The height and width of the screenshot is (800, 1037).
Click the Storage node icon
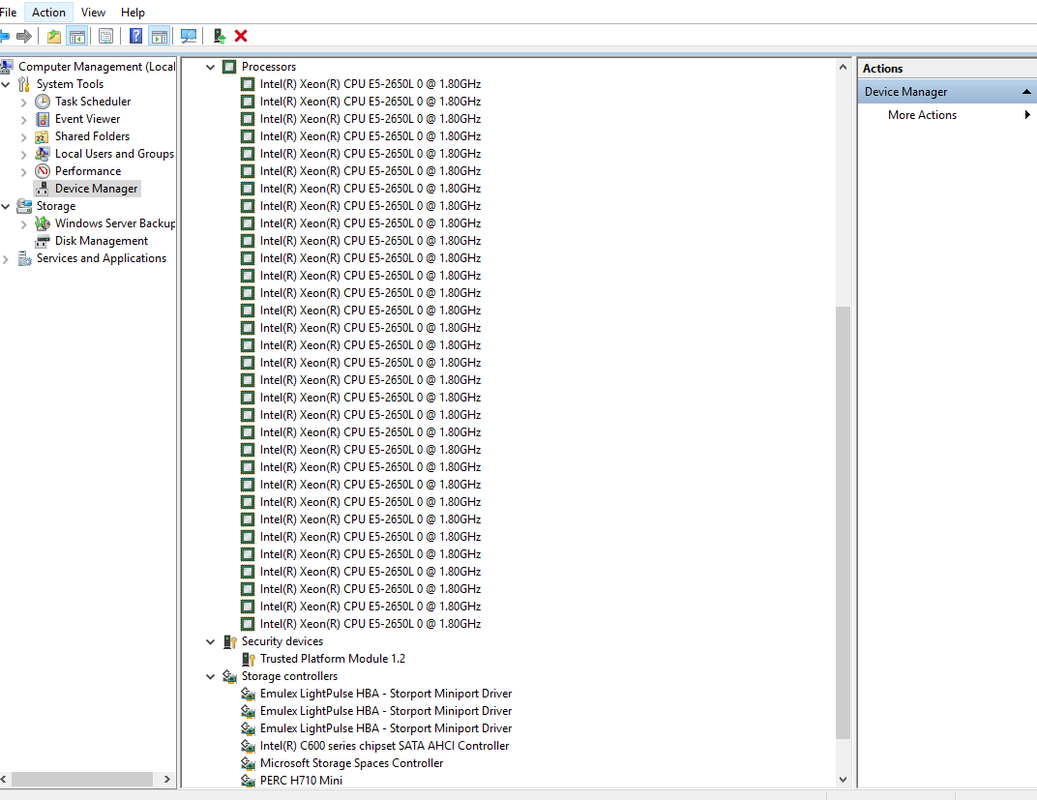point(24,206)
